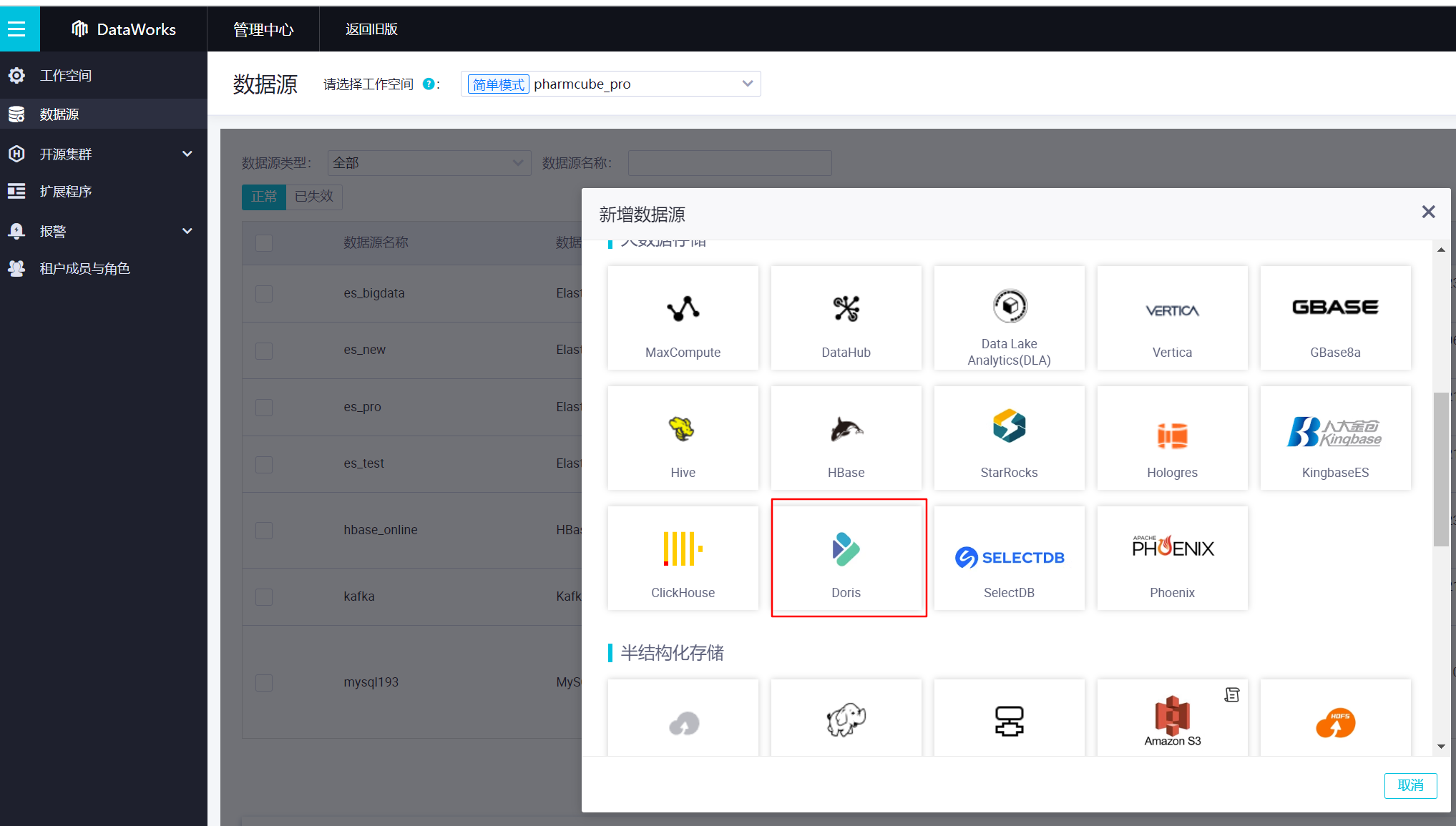Click the kafka data source name

358,596
